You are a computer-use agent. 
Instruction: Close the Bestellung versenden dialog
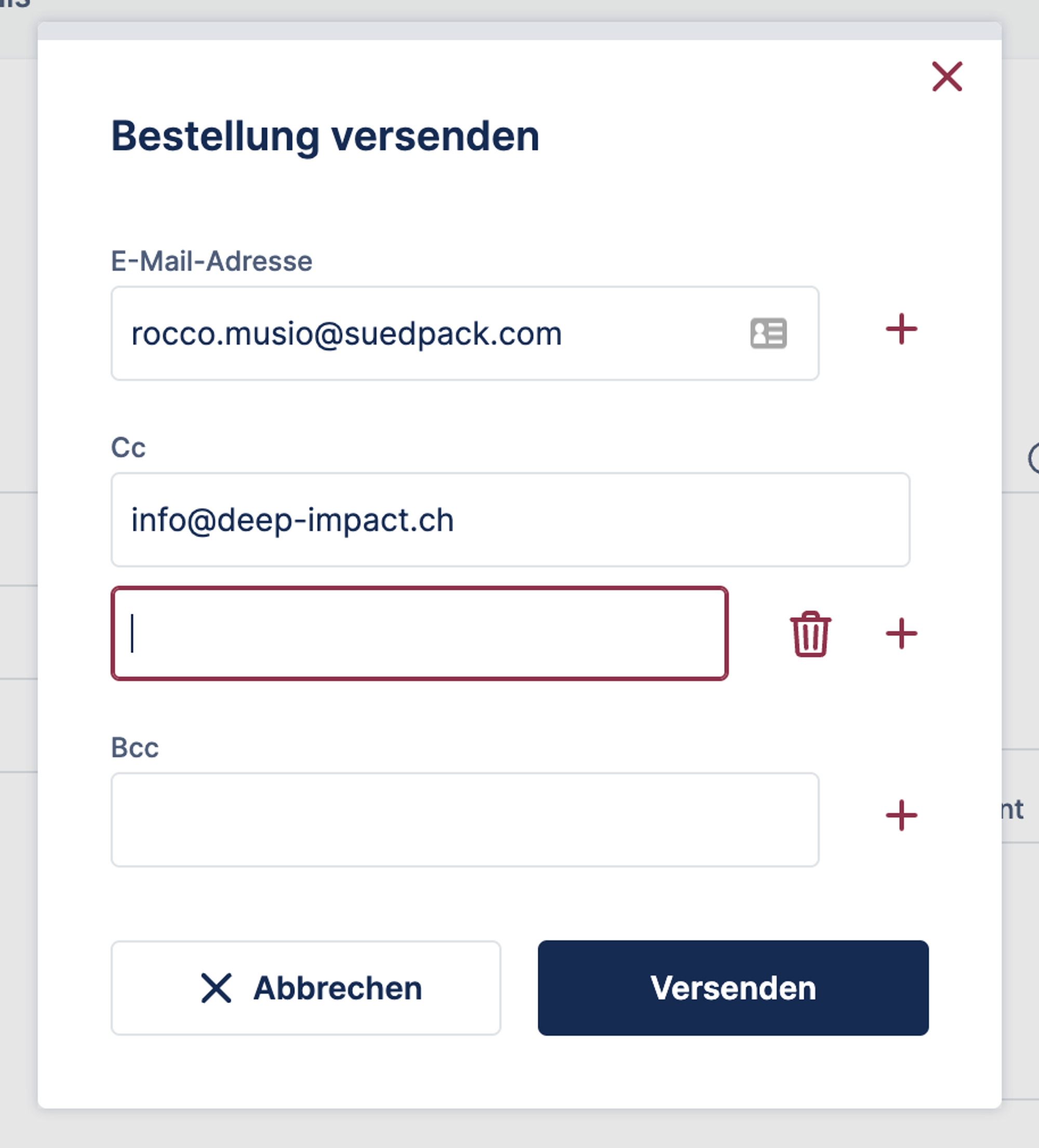[x=947, y=76]
